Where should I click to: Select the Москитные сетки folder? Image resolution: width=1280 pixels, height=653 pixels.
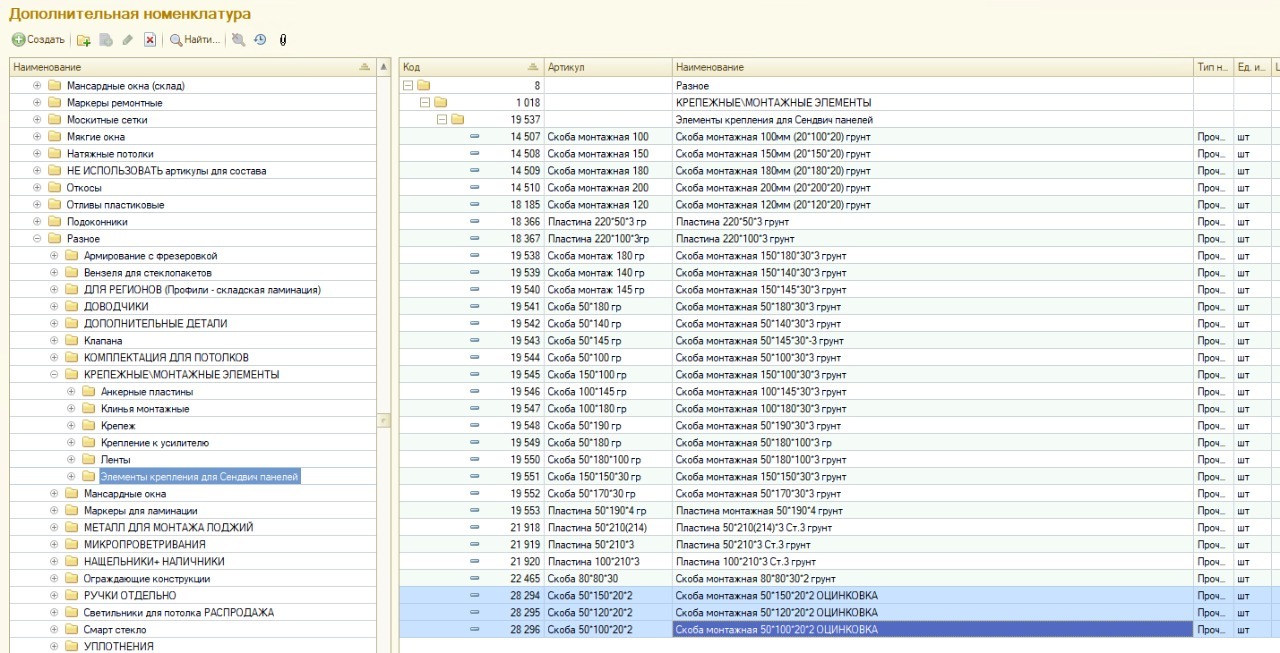coord(107,120)
